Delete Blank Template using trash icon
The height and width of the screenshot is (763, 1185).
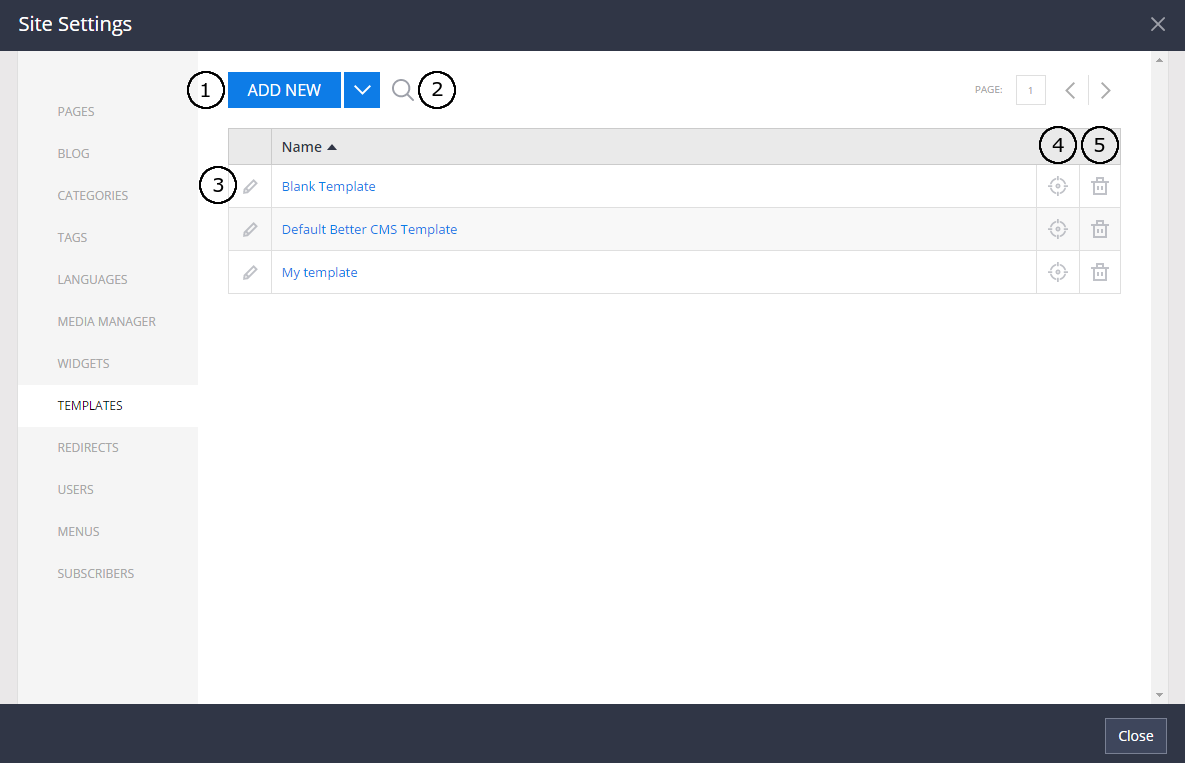(1099, 185)
